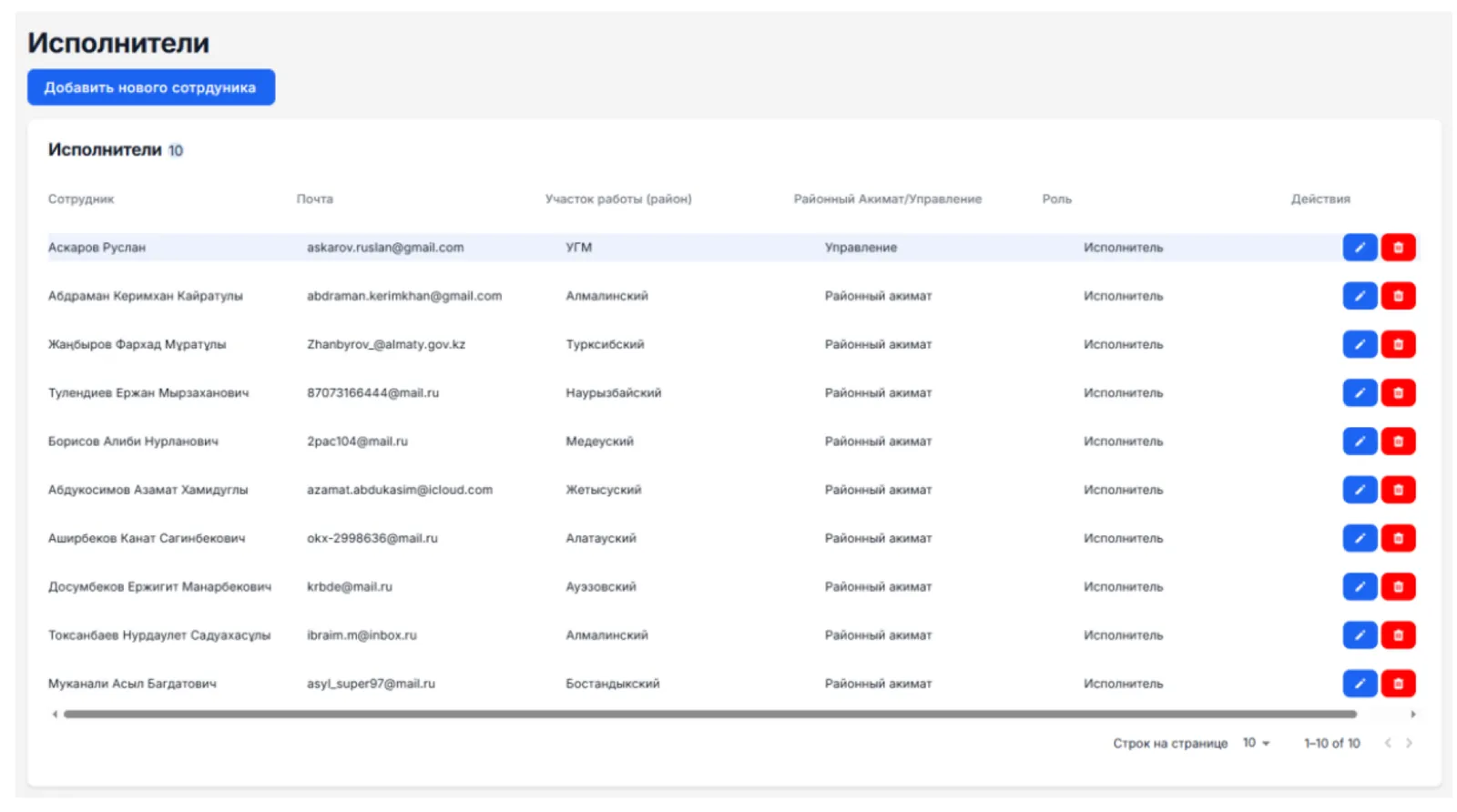
Task: Edit the Тулендиев Ержан Мырзаханович entry
Action: 1359,393
